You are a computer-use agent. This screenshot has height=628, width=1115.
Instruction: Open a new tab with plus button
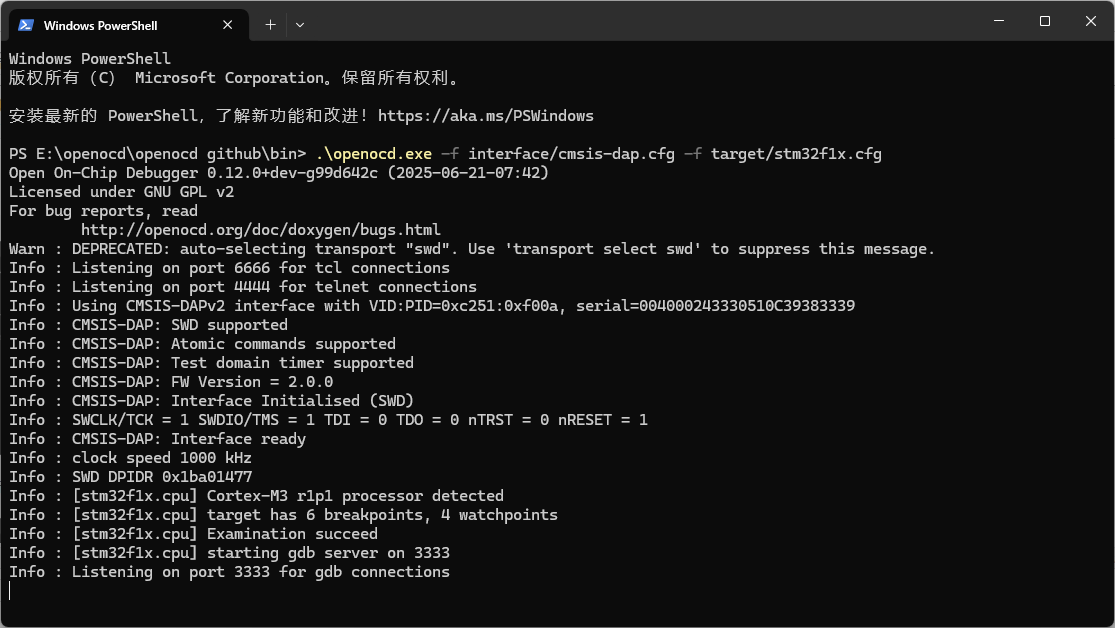click(x=270, y=25)
